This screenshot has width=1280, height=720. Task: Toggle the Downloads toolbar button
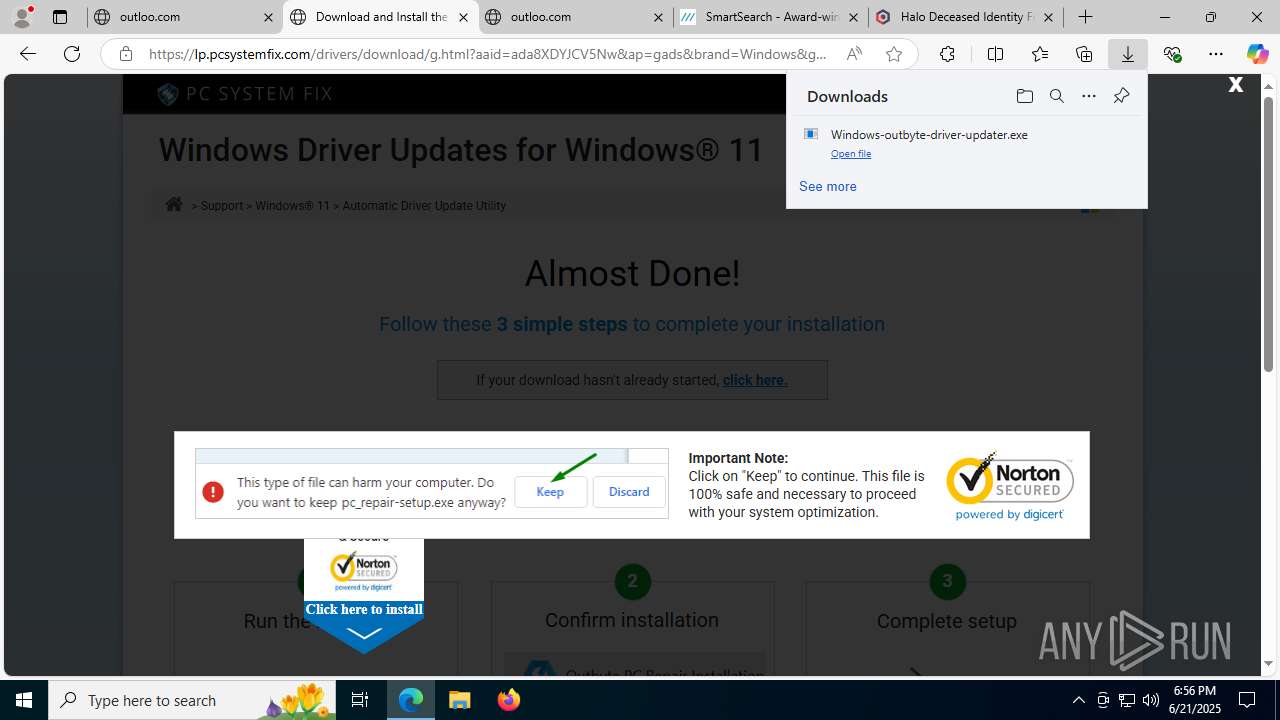[x=1128, y=54]
